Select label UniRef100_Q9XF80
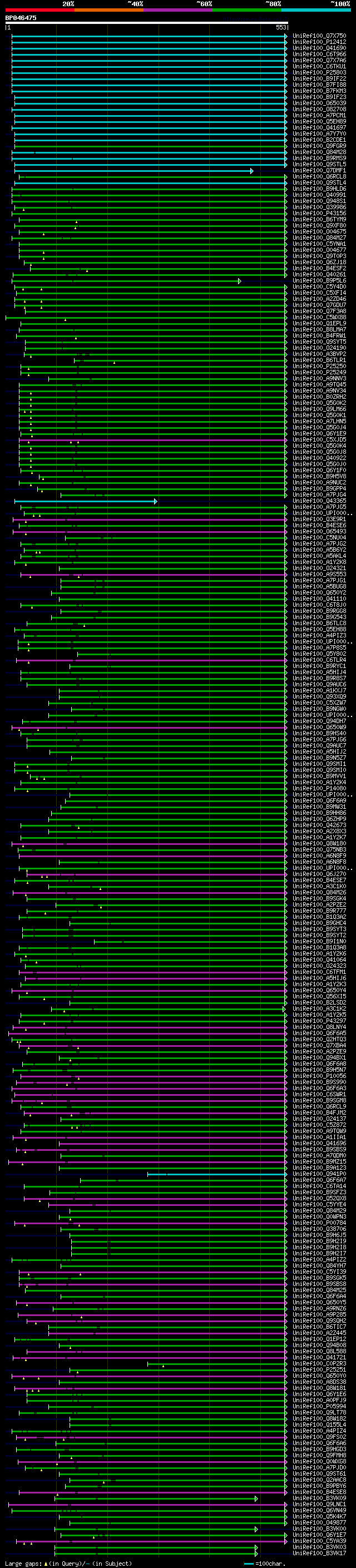356x1568 pixels. [x=319, y=225]
